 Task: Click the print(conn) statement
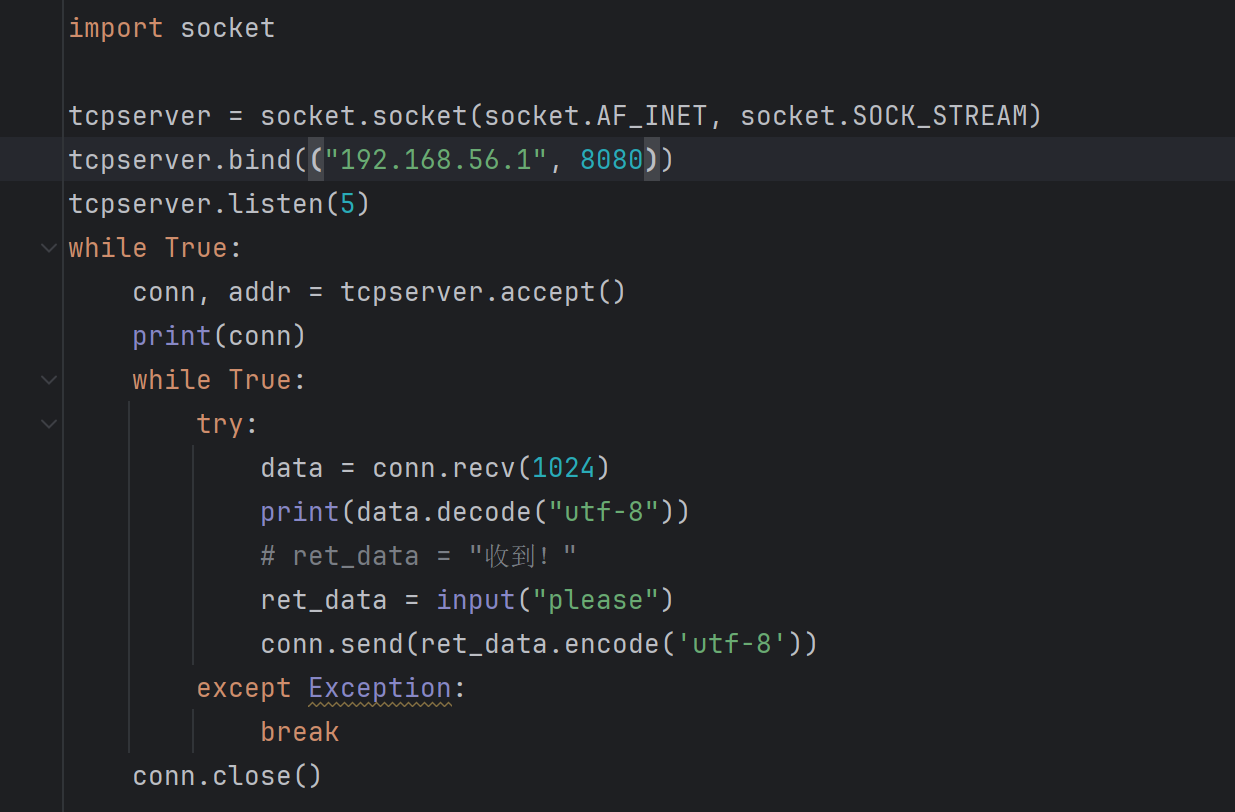(x=218, y=336)
